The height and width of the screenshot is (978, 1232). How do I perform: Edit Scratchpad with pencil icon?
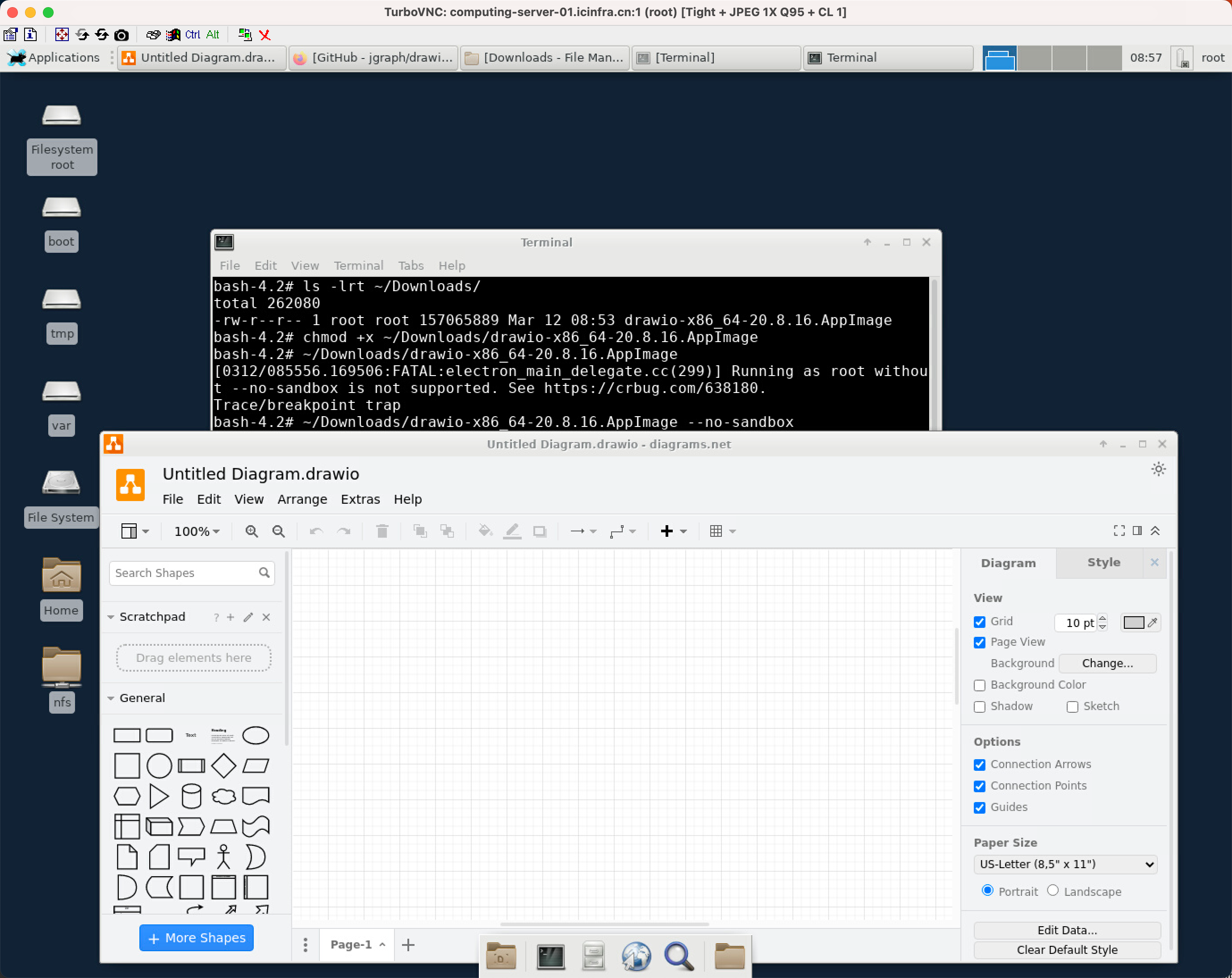click(x=248, y=617)
